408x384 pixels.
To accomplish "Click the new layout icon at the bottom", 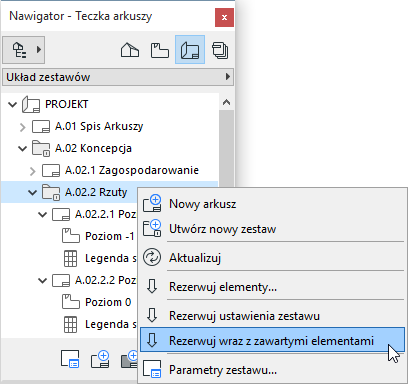I will pyautogui.click(x=100, y=359).
